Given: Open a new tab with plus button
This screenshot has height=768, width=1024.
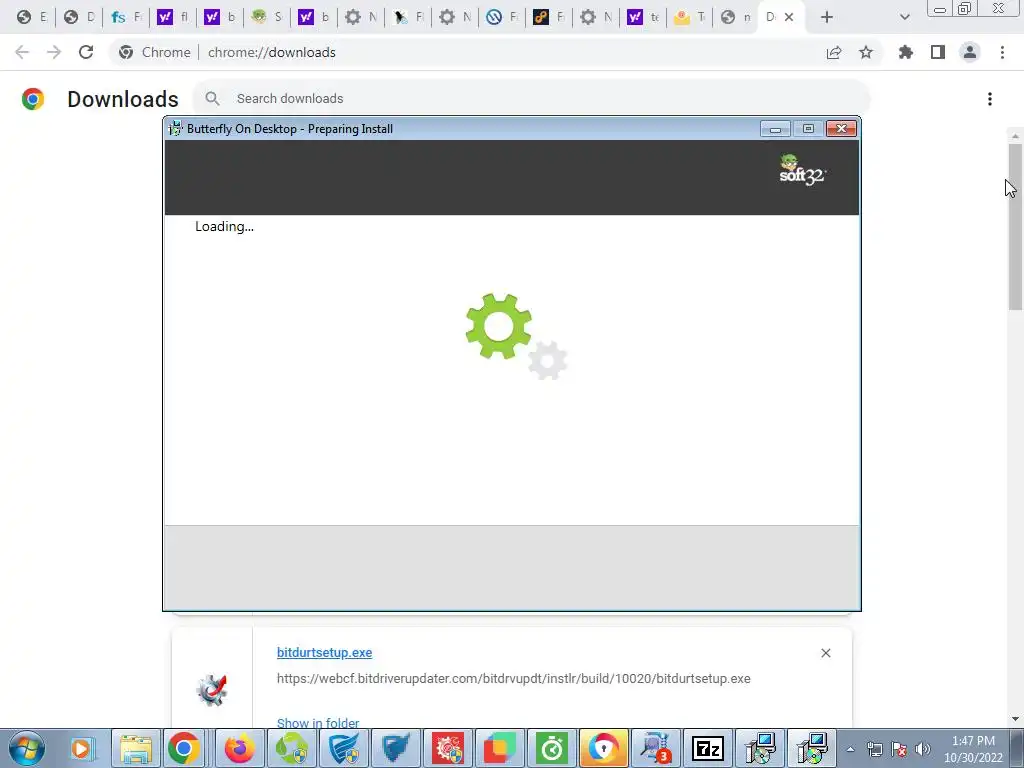Looking at the screenshot, I should click(827, 18).
